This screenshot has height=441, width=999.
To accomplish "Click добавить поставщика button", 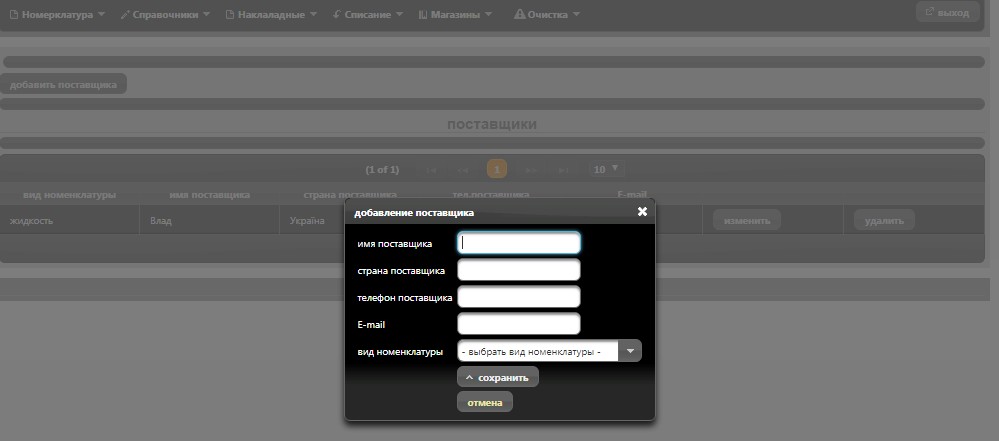I will click(x=63, y=84).
